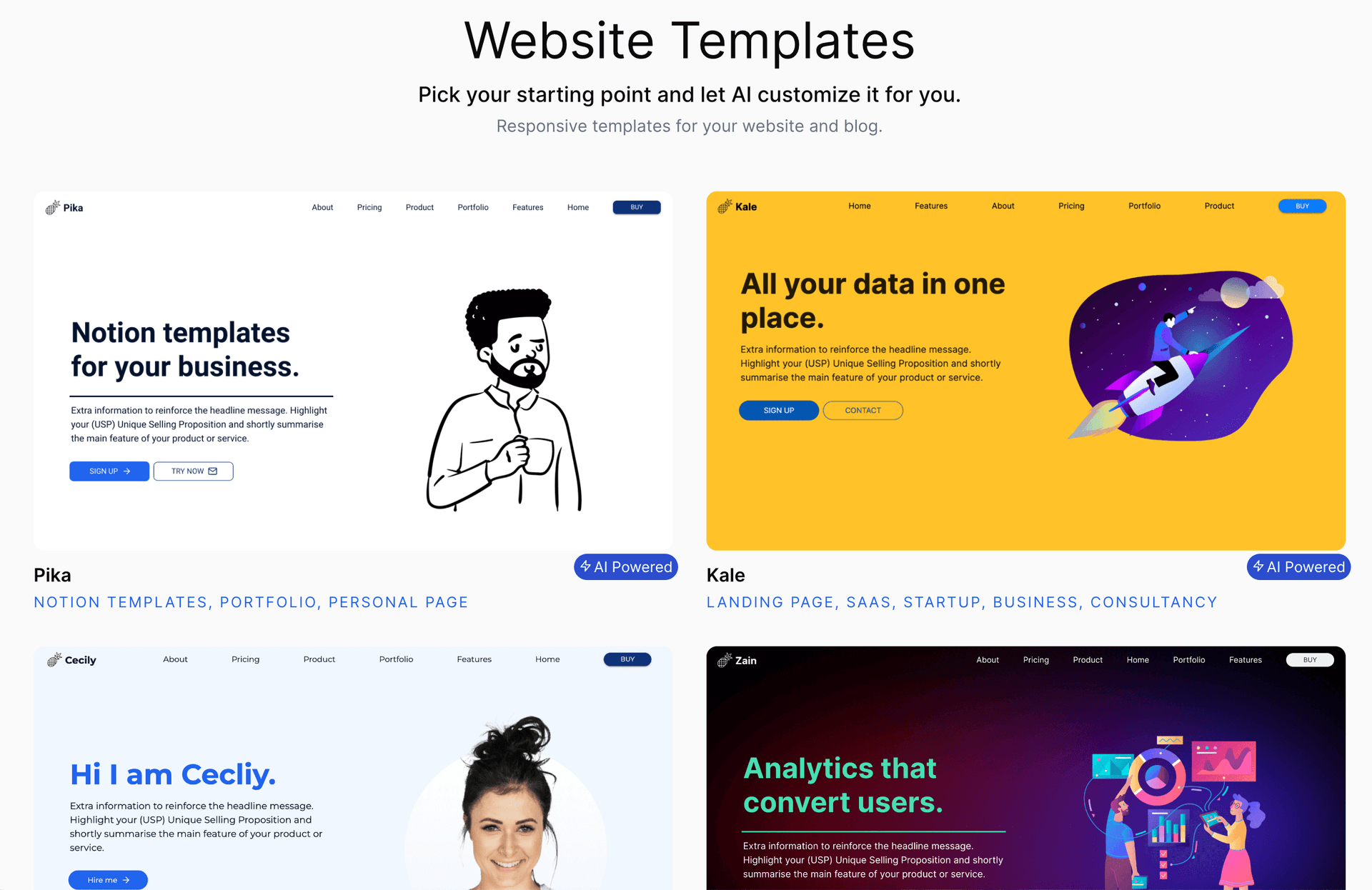The height and width of the screenshot is (890, 1372).
Task: Click the Pika logo icon in template
Action: (52, 208)
